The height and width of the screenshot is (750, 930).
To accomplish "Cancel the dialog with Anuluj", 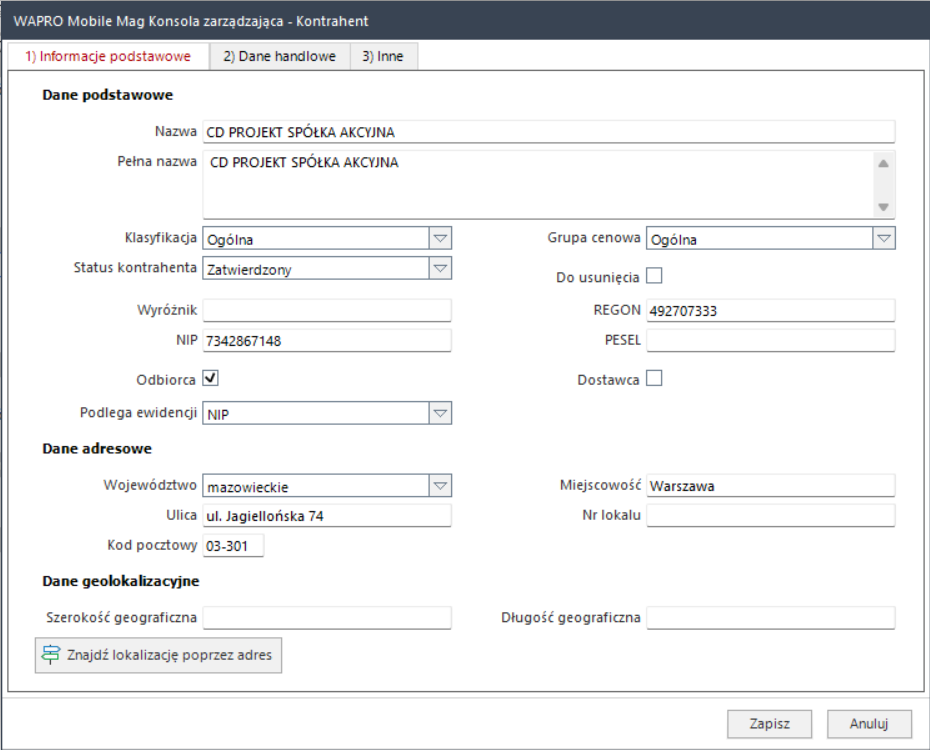I will click(x=869, y=724).
